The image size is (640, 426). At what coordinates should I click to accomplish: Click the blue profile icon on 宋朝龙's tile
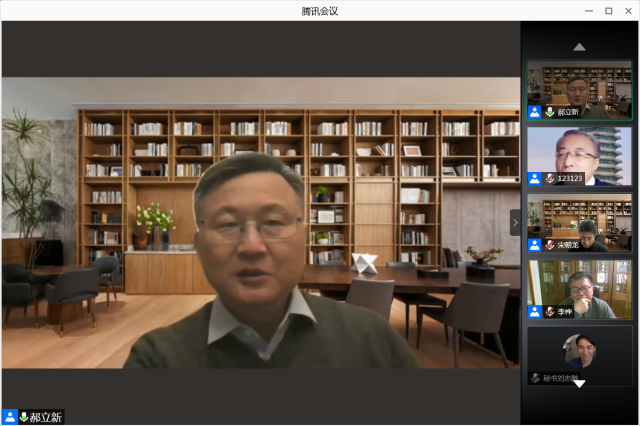point(535,245)
